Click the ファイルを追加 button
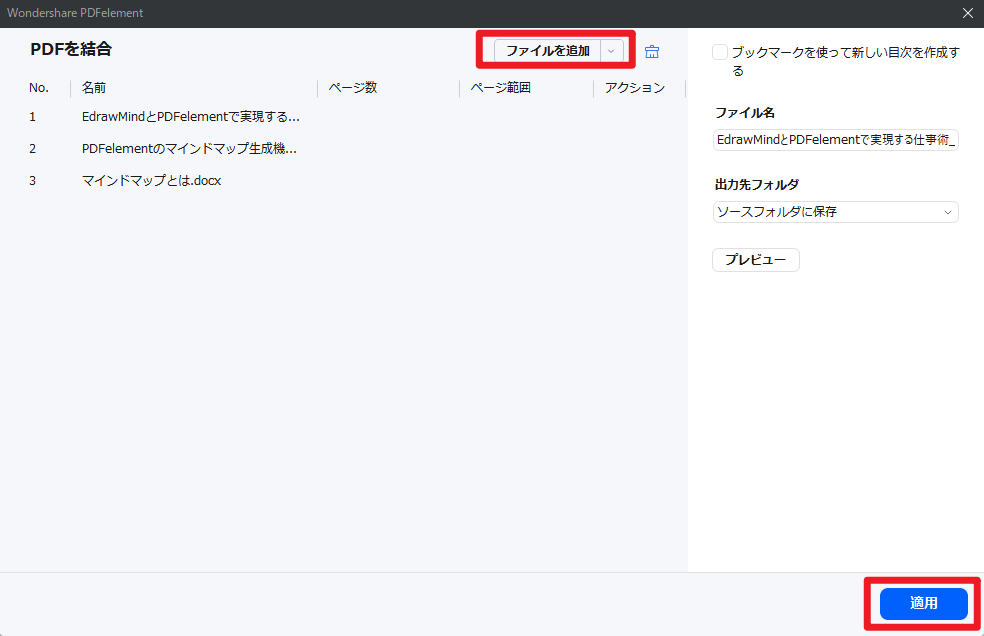This screenshot has width=984, height=636. (x=547, y=51)
